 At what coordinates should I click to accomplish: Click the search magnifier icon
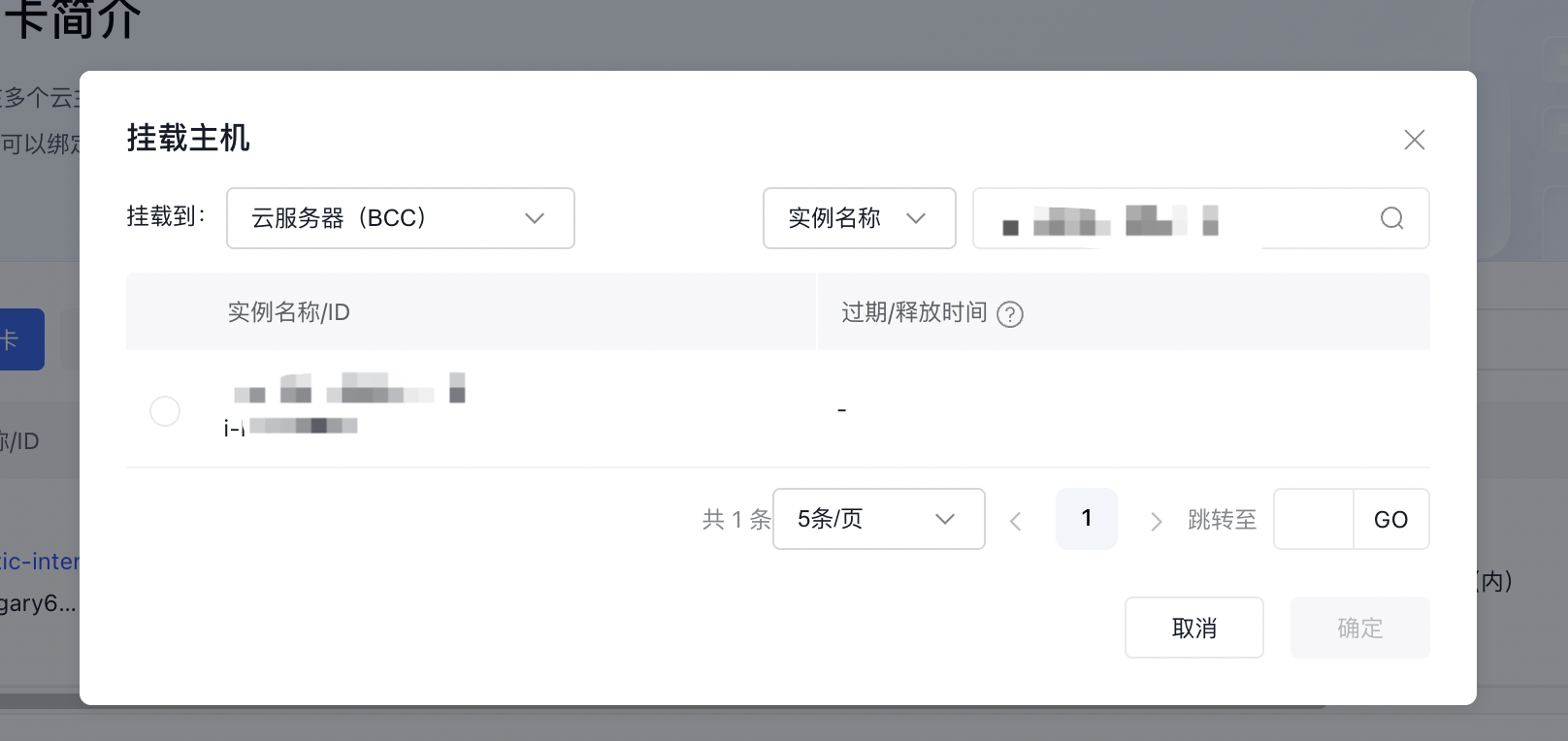1391,218
